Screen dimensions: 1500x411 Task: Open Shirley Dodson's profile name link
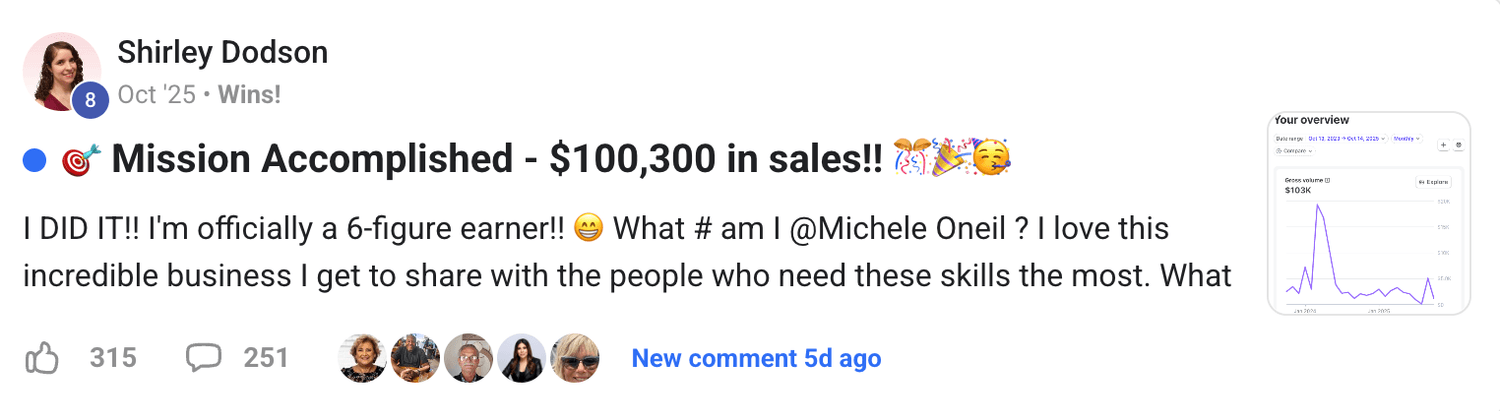(222, 52)
